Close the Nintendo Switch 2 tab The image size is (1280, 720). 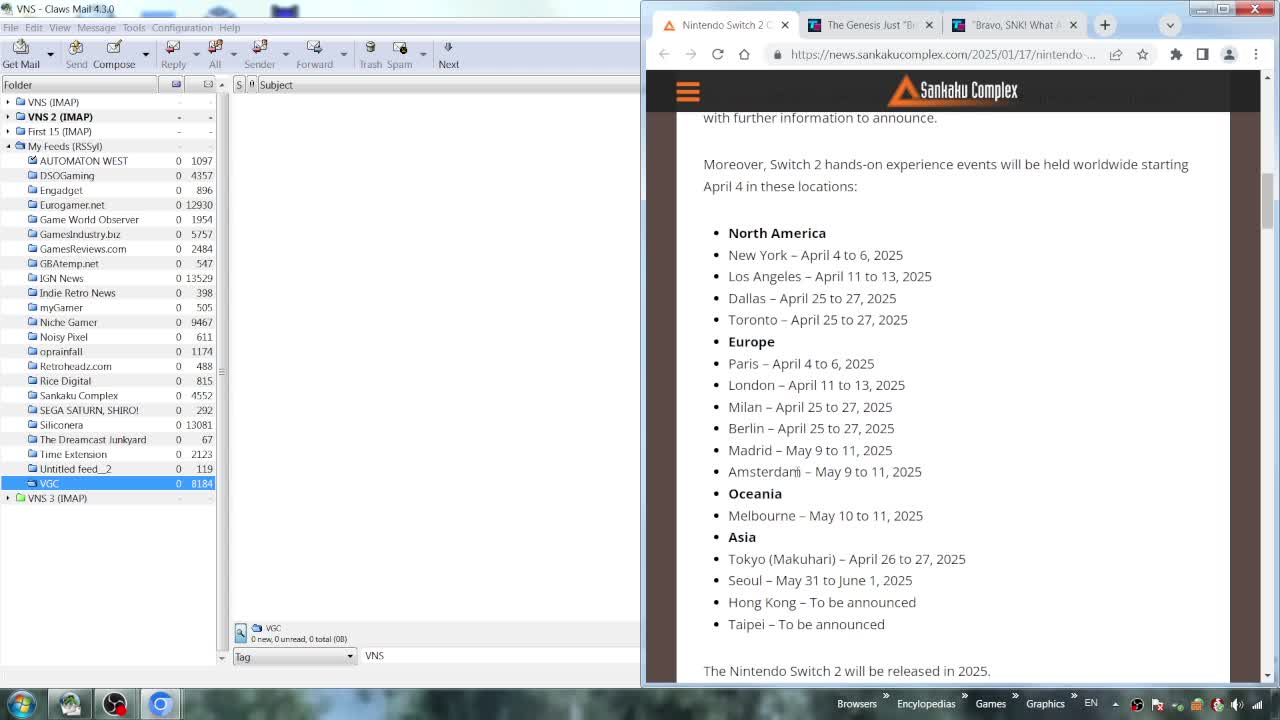coord(785,25)
